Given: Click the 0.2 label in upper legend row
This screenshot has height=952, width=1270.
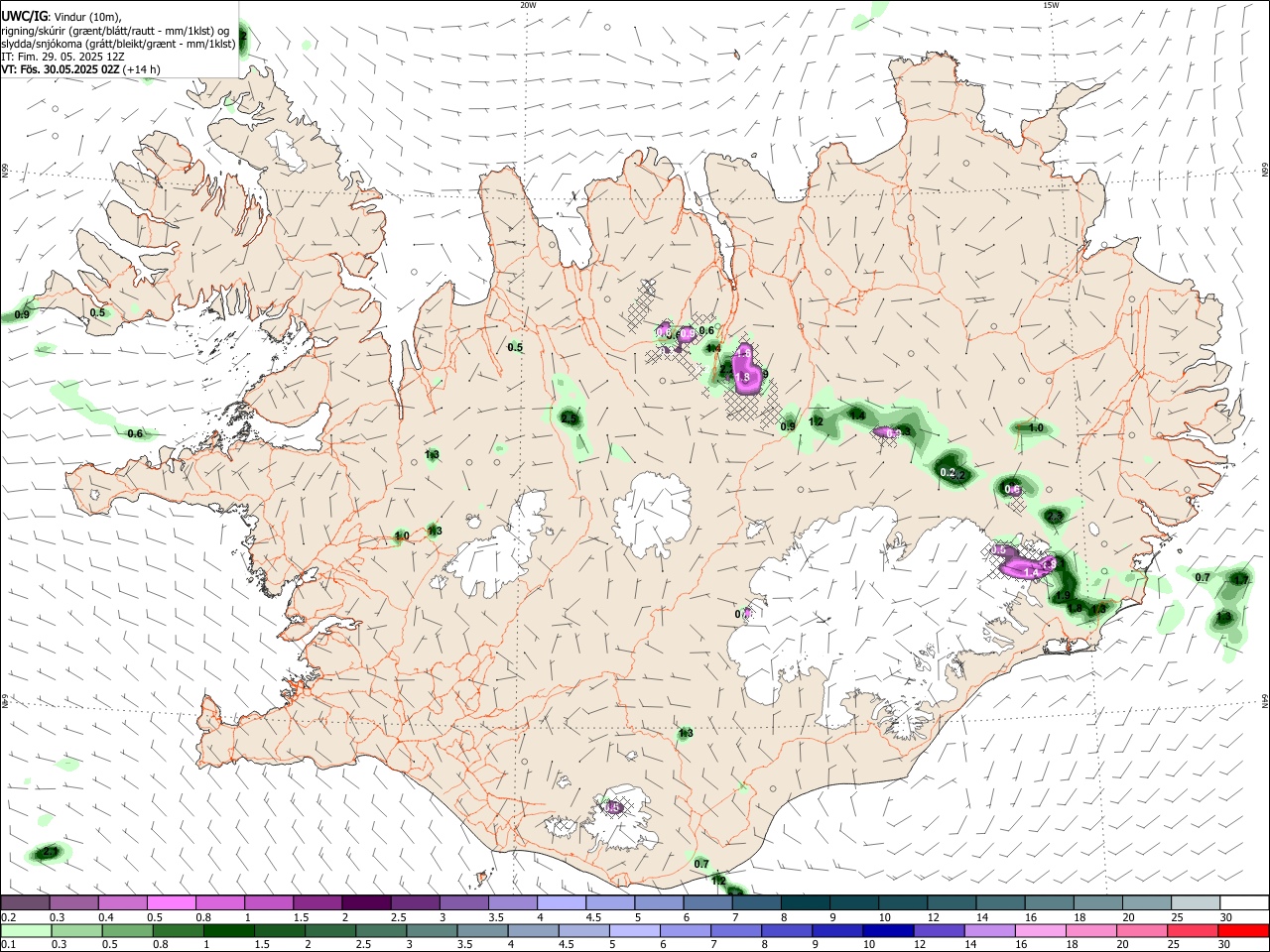Looking at the screenshot, I should [8, 918].
